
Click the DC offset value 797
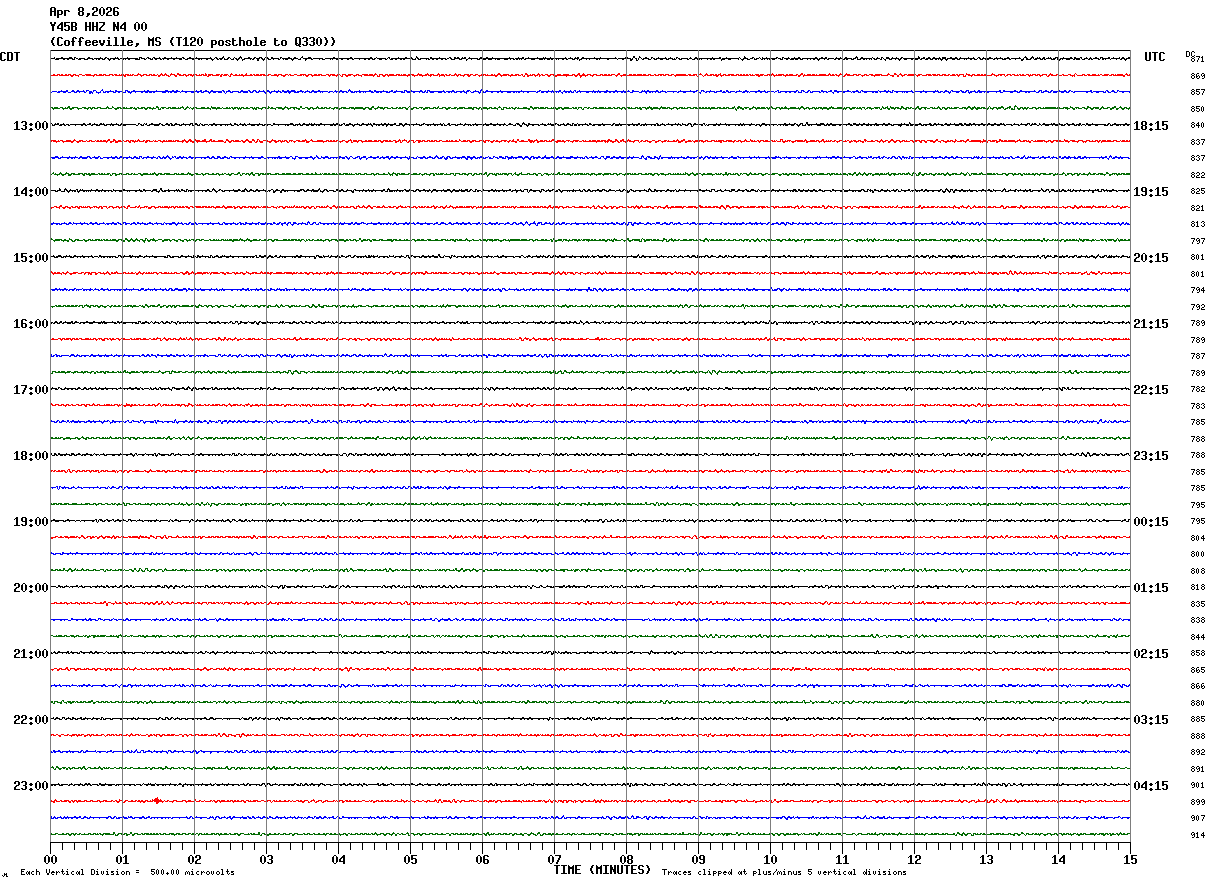[1198, 241]
